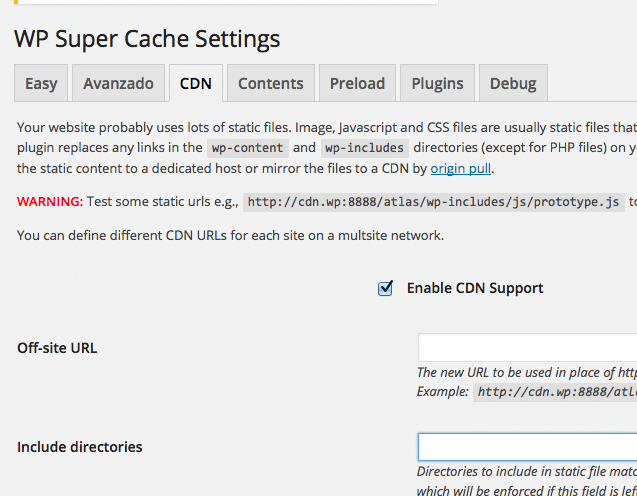Open the Debug tab
The width and height of the screenshot is (637, 496).
point(513,83)
